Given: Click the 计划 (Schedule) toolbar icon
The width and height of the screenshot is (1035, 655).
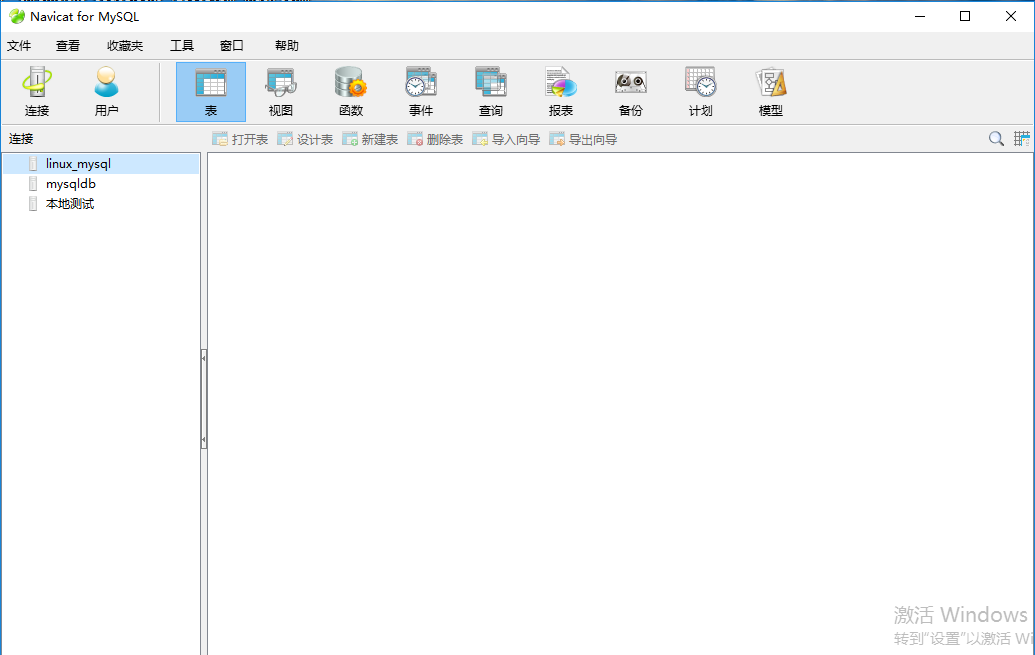Looking at the screenshot, I should click(700, 91).
